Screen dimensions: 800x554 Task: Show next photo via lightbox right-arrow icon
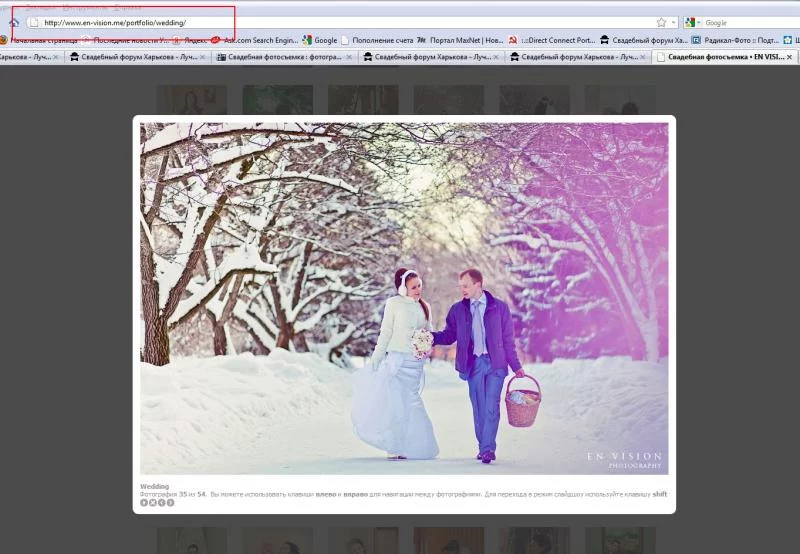coord(170,502)
